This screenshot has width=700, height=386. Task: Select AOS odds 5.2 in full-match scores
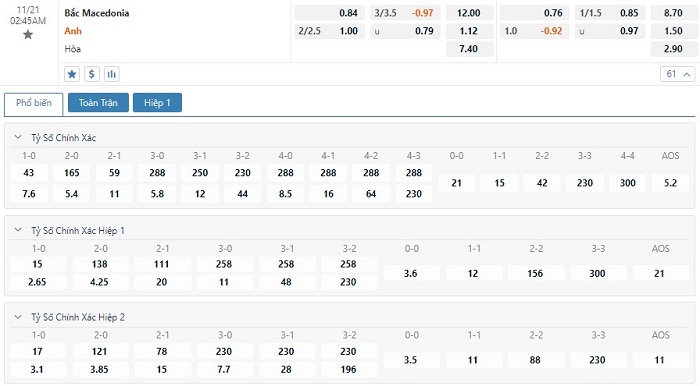670,183
